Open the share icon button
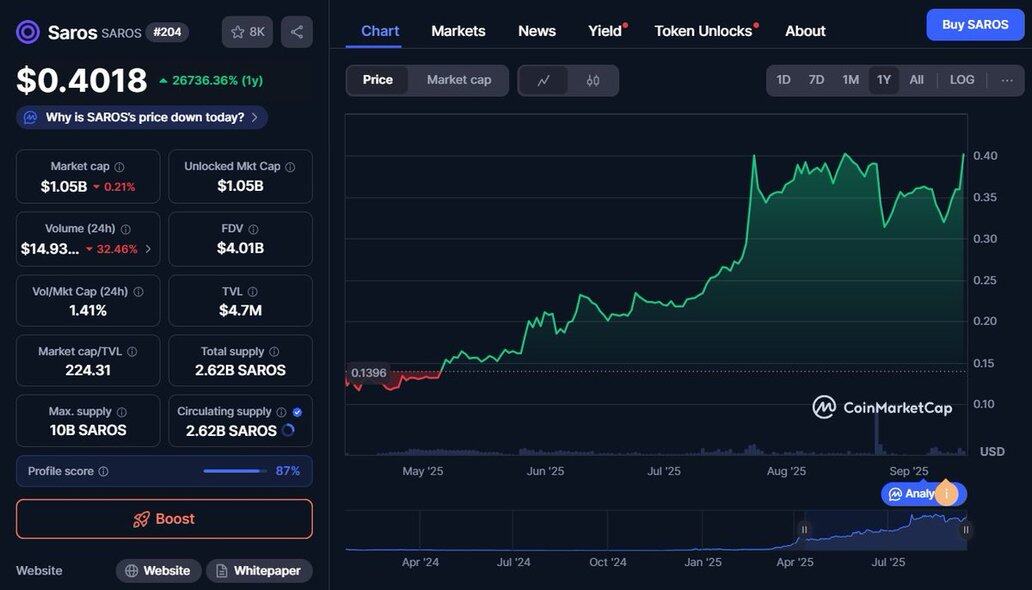 click(x=297, y=32)
